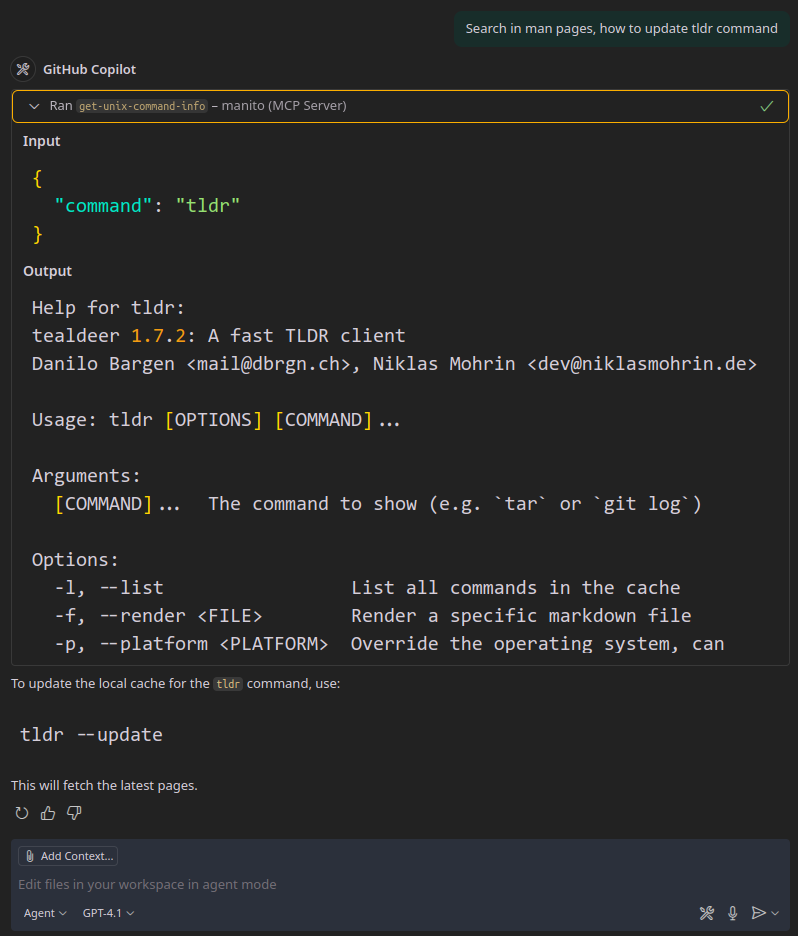The image size is (798, 936).
Task: Click the GitHub Copilot avatar icon
Action: coord(23,69)
